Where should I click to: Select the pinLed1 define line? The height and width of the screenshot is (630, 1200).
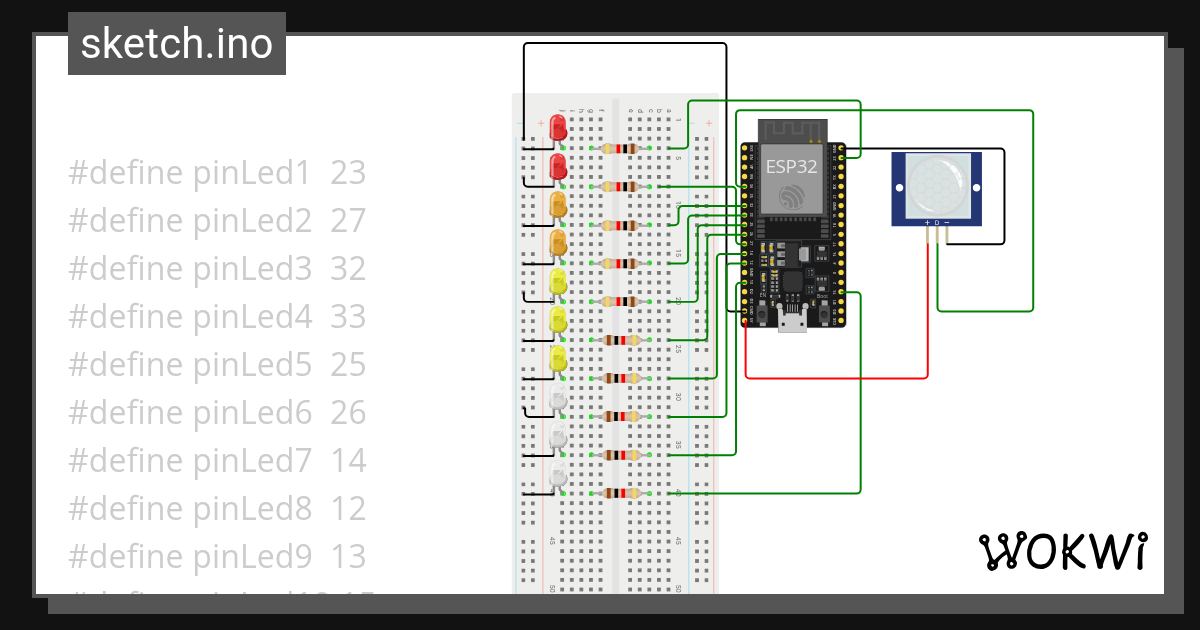click(x=216, y=172)
